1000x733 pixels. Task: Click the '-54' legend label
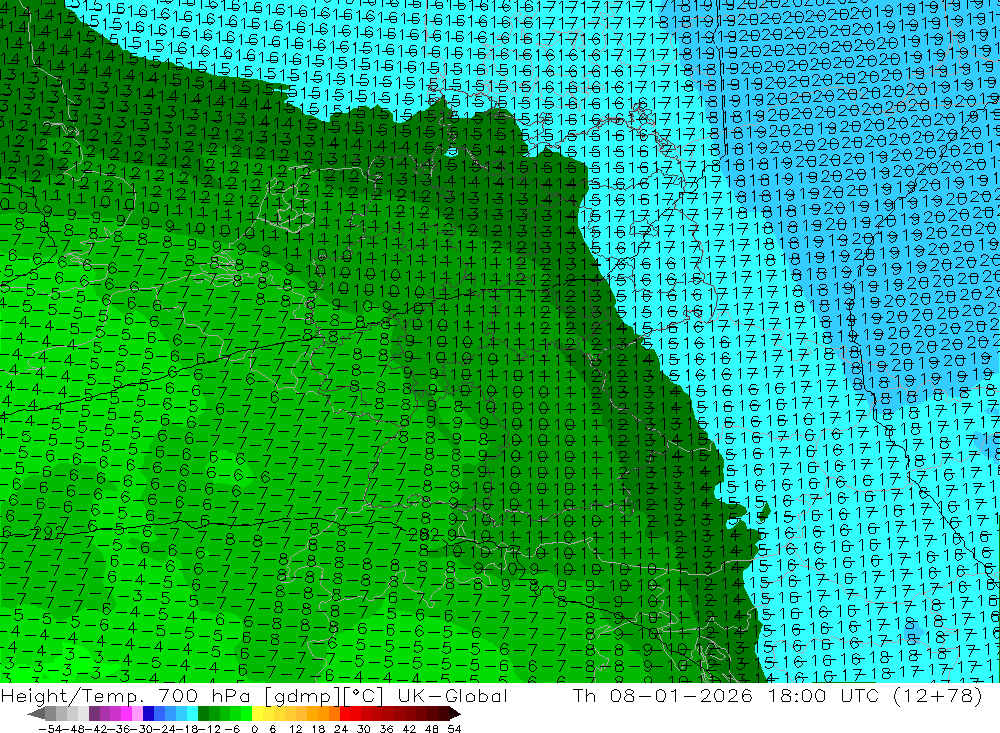coord(50,729)
